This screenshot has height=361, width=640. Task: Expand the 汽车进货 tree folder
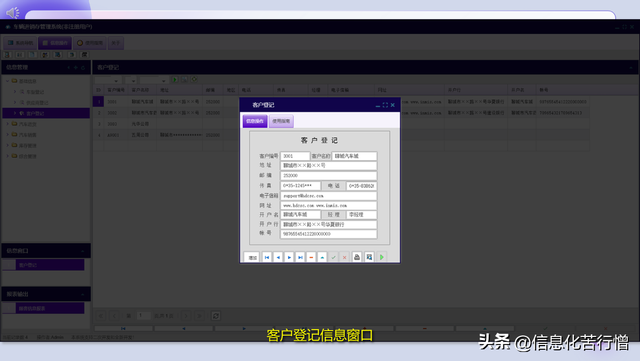pos(7,124)
